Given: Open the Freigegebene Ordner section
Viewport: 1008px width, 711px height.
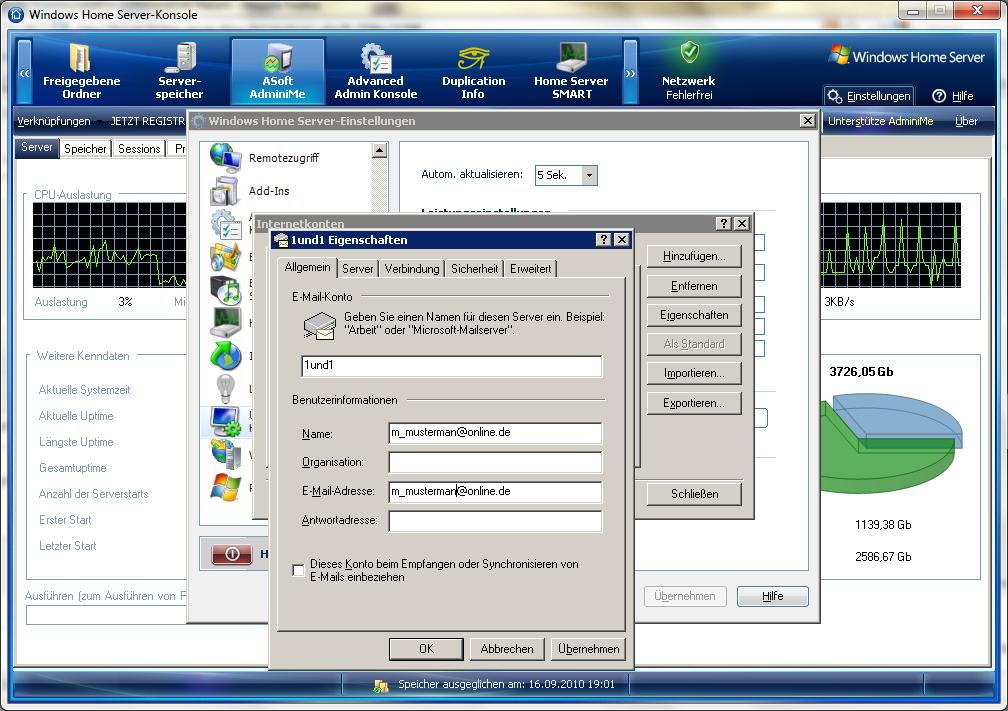Looking at the screenshot, I should [x=82, y=71].
